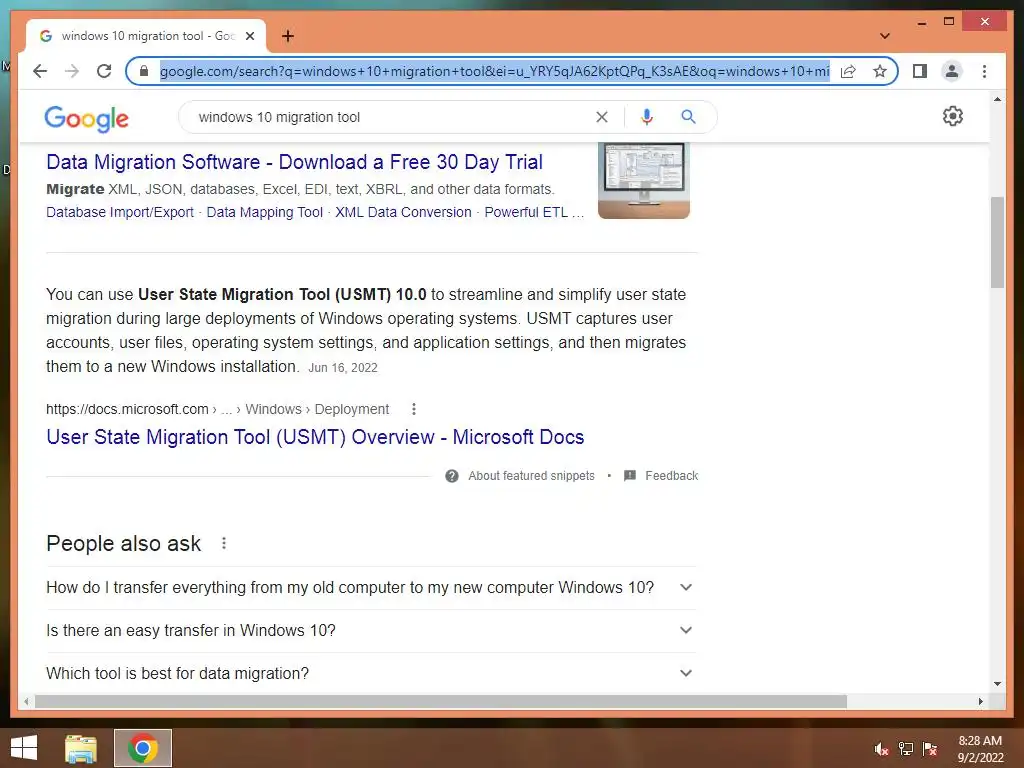
Task: Reload the page with the refresh icon
Action: [104, 71]
